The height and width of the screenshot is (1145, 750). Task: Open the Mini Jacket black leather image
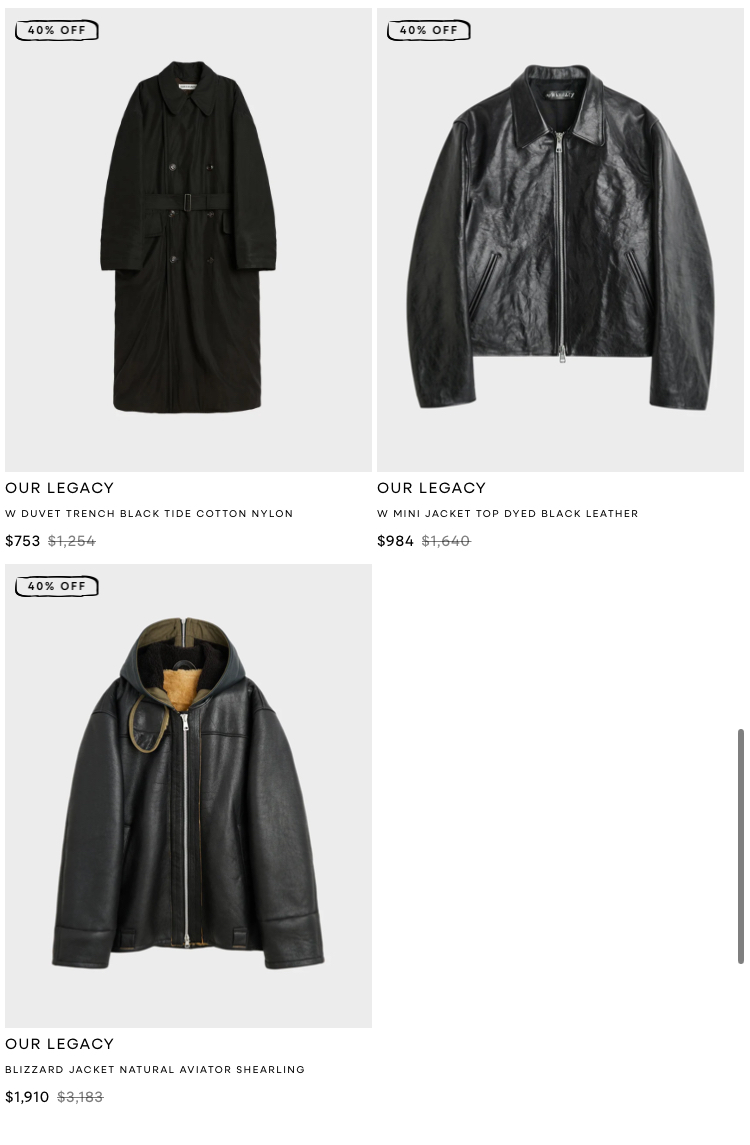pyautogui.click(x=560, y=240)
